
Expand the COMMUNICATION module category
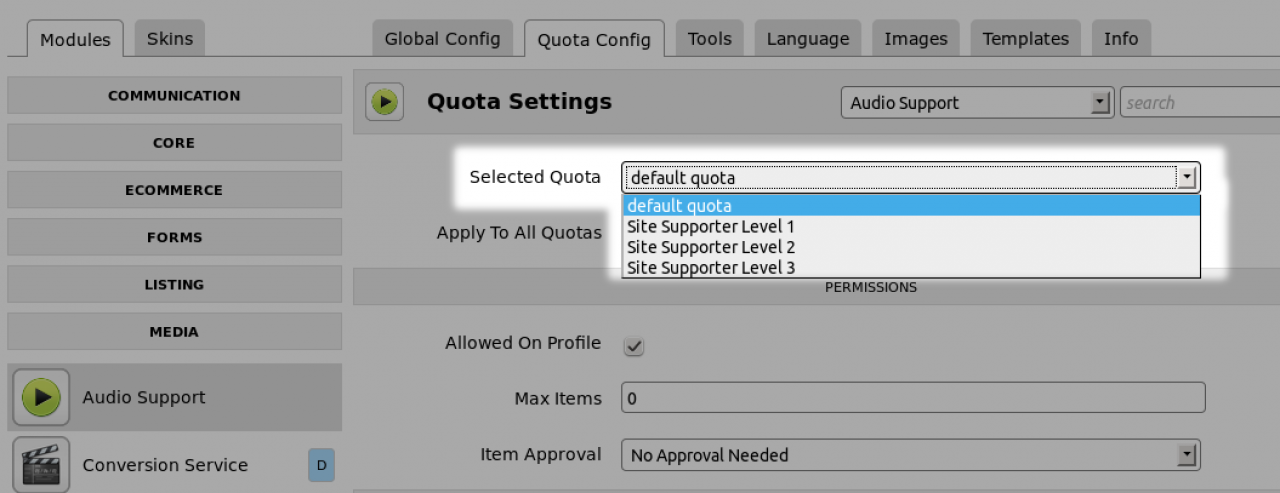pos(174,96)
